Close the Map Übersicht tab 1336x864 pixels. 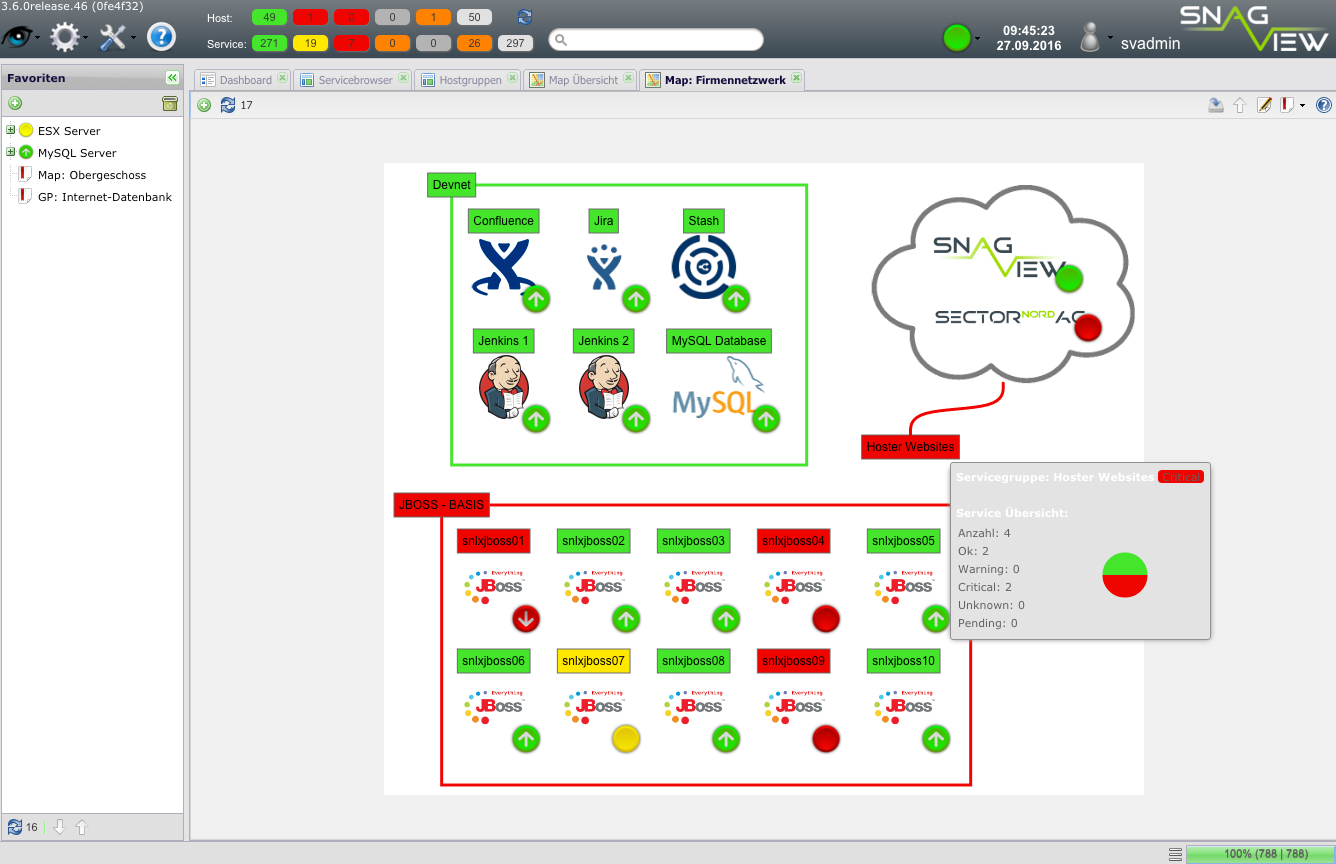coord(629,78)
